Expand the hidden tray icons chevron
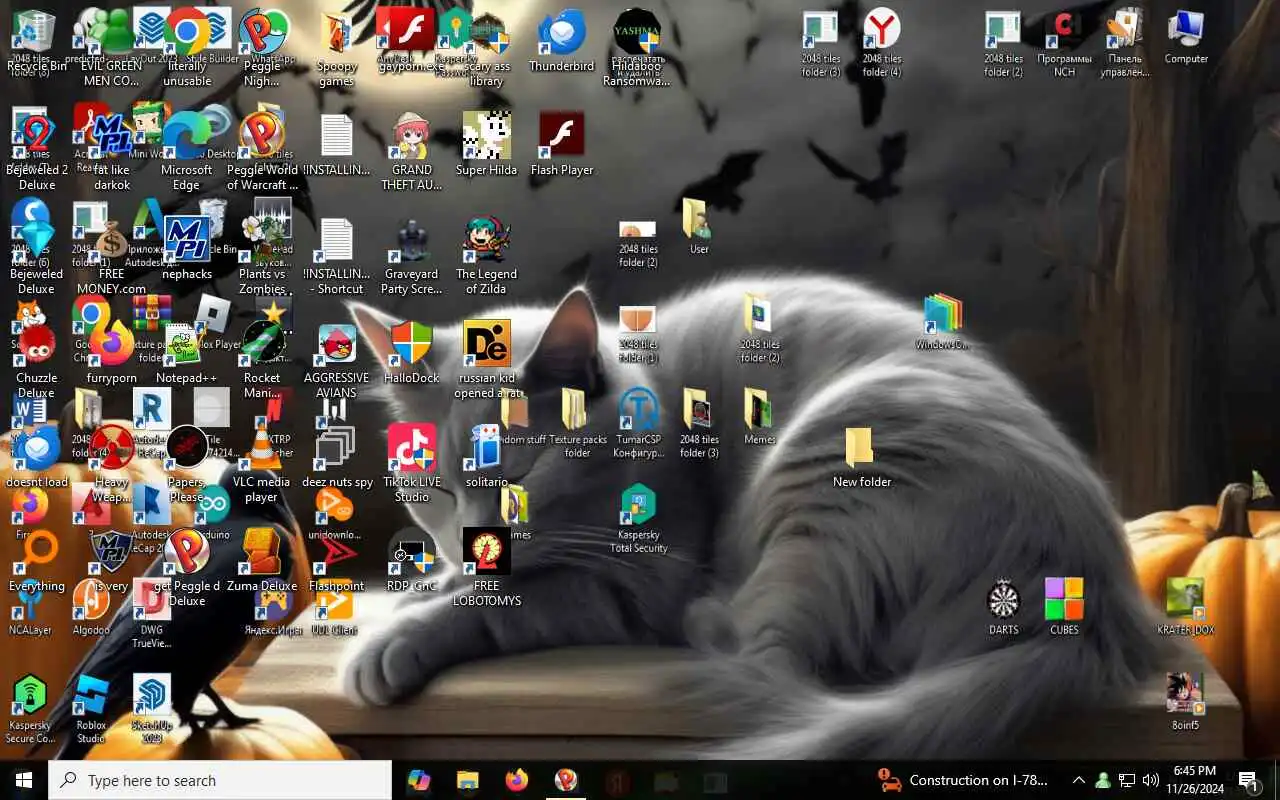The height and width of the screenshot is (800, 1280). [x=1078, y=780]
